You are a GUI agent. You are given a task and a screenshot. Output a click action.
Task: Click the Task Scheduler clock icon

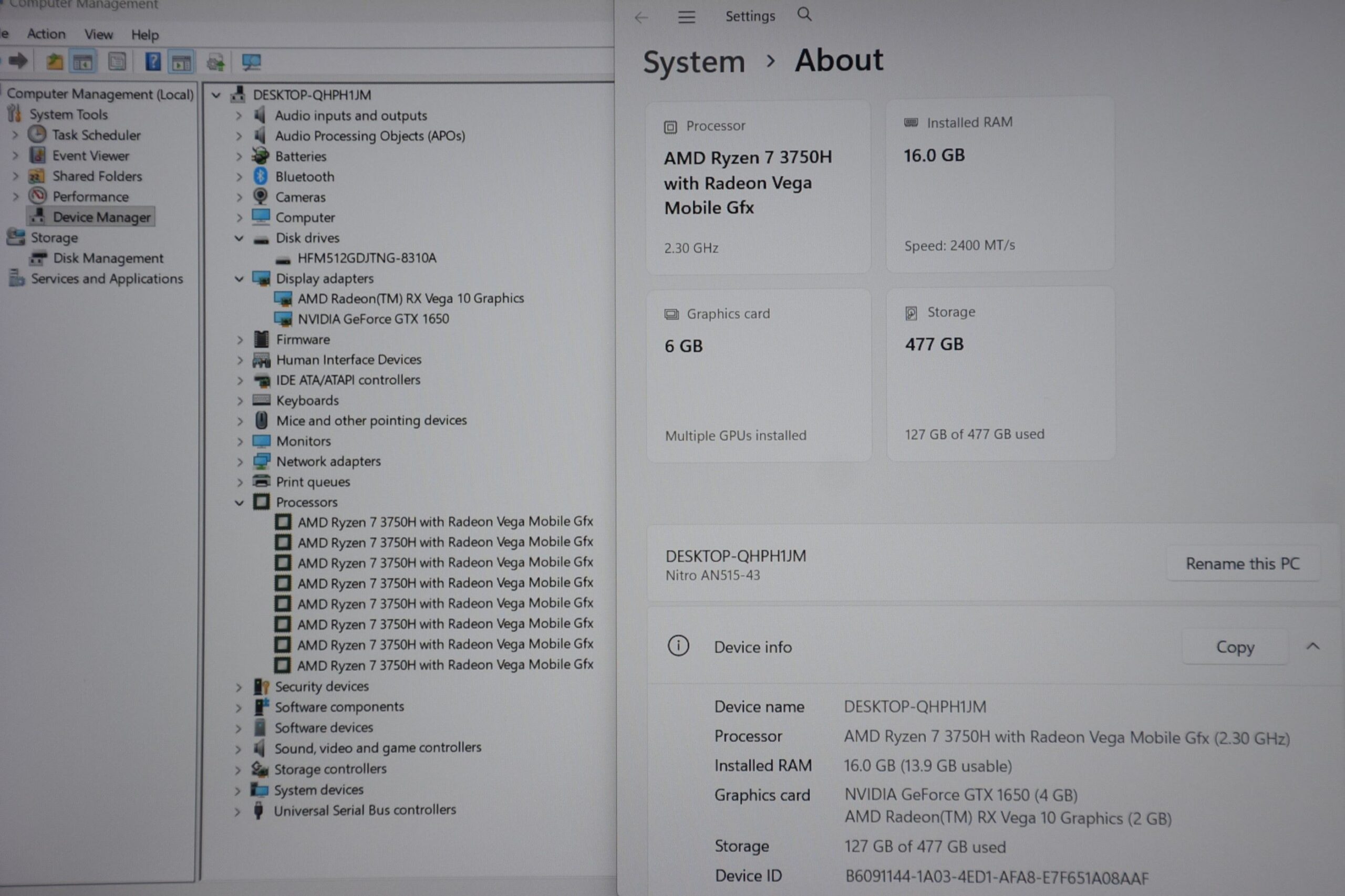click(x=37, y=135)
